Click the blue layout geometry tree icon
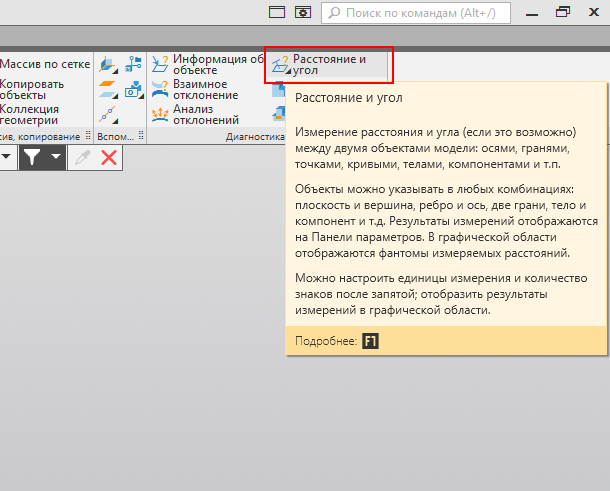Screen dimensions: 610x491 133,64
